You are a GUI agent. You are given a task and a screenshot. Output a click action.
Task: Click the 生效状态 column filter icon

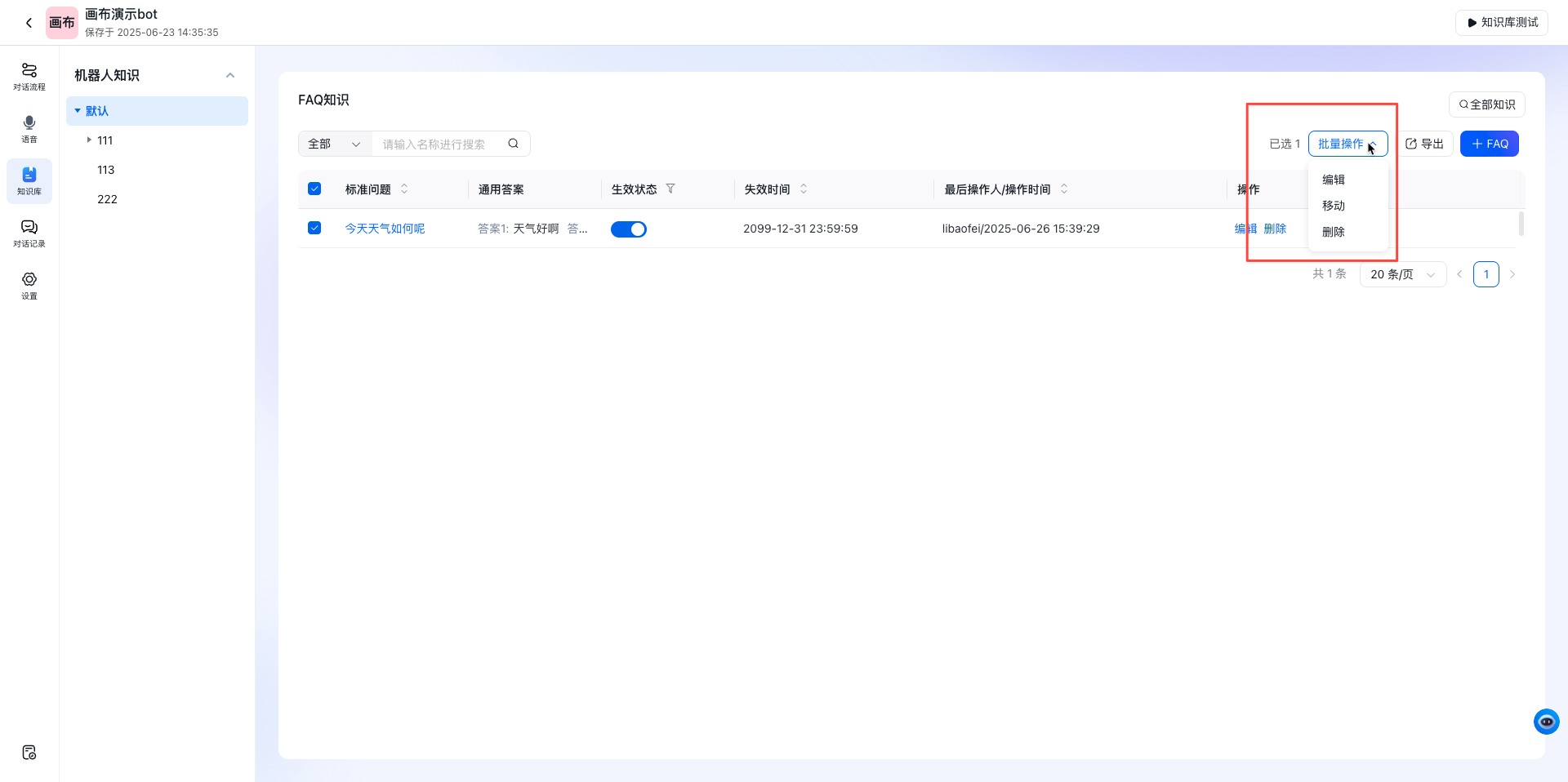(670, 189)
